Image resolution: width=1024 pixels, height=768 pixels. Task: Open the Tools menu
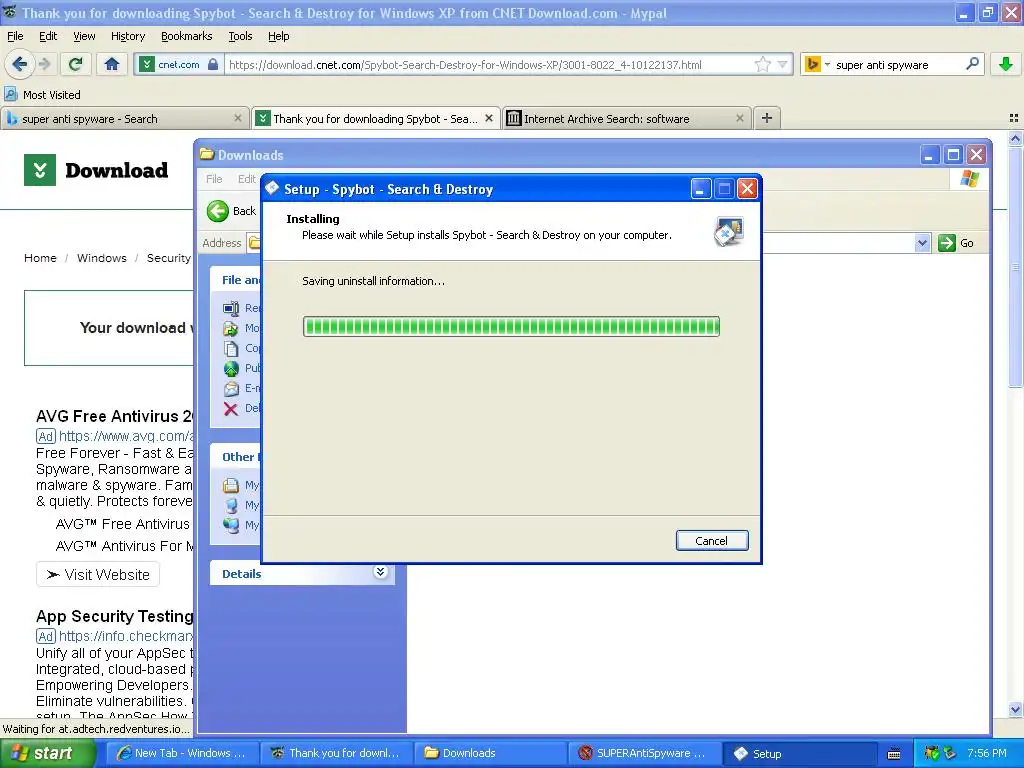click(240, 36)
